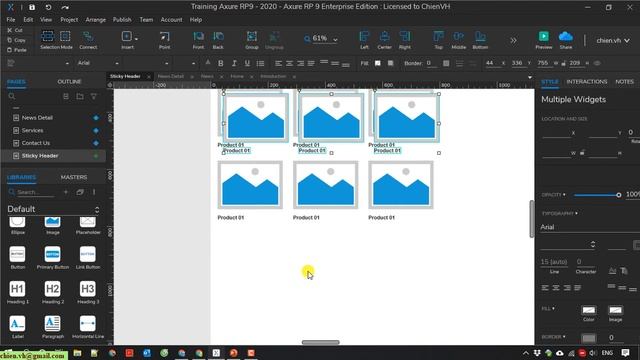Switch to the Interactions tab
This screenshot has height=360, width=640.
[x=587, y=82]
